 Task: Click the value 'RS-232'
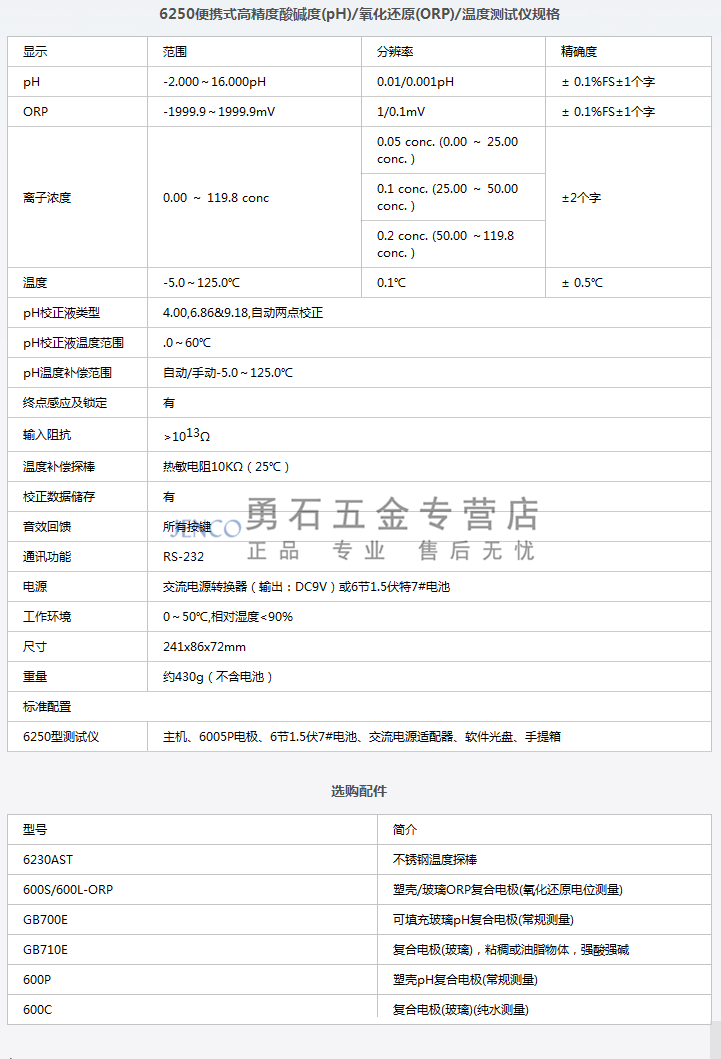183,557
